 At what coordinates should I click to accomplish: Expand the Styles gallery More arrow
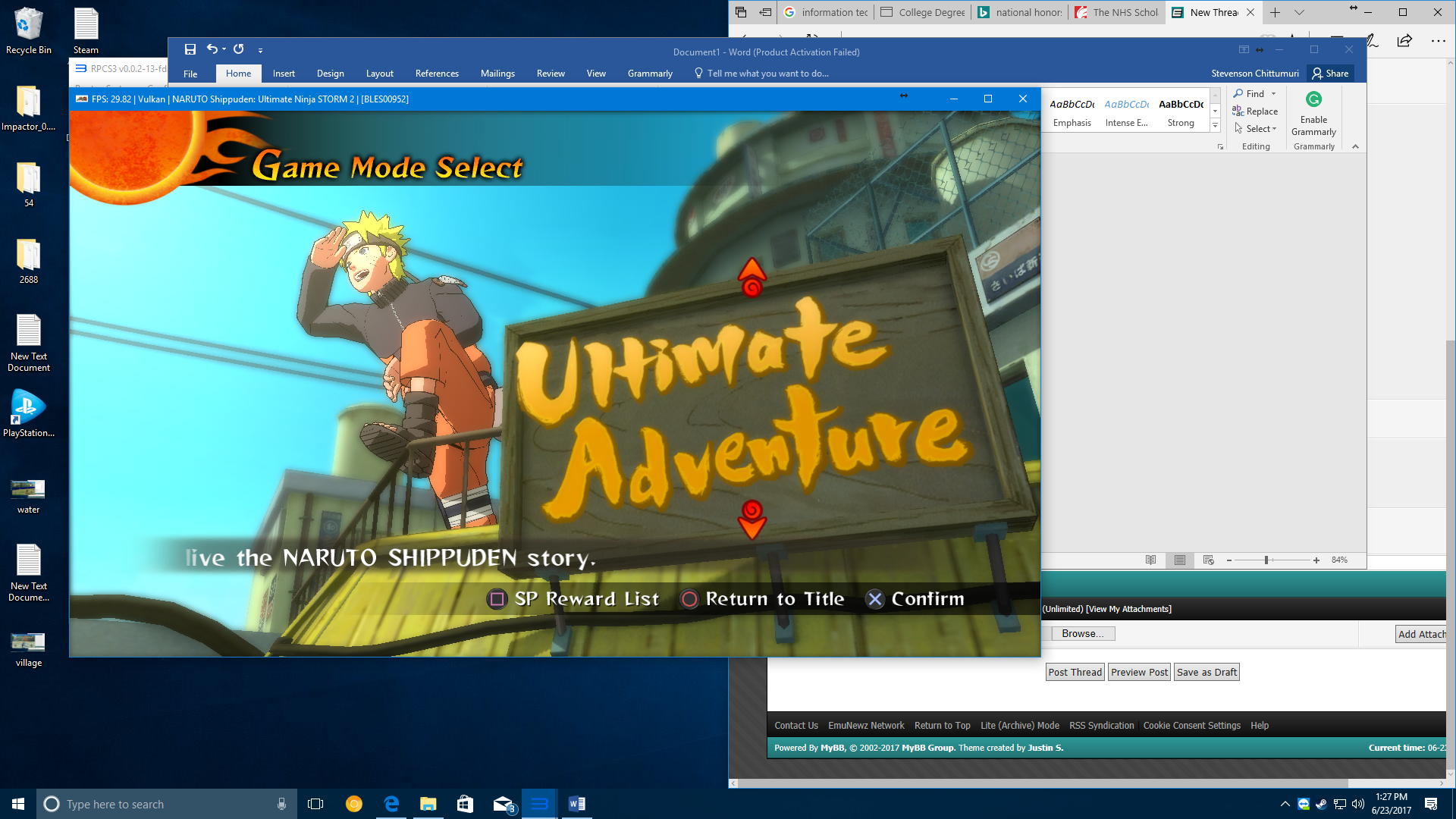pos(1215,126)
